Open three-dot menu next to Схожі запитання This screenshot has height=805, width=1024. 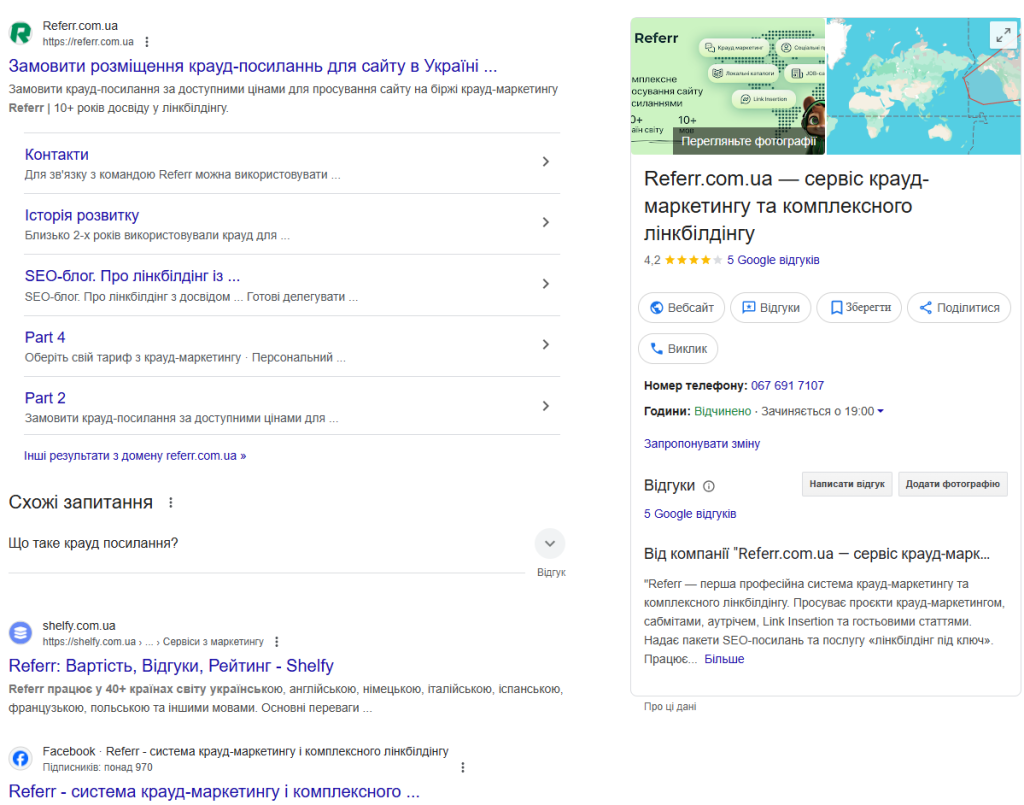tap(170, 502)
